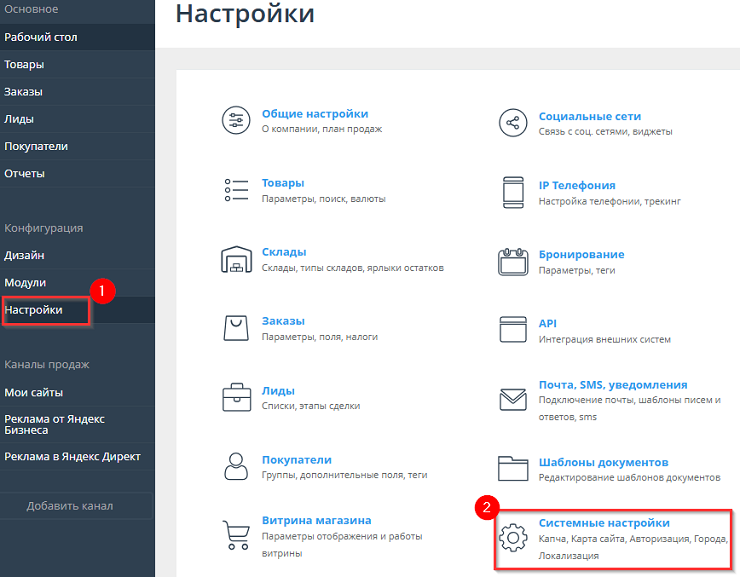Select the gear icon for Системные настройки
This screenshot has height=577, width=740.
(x=513, y=536)
